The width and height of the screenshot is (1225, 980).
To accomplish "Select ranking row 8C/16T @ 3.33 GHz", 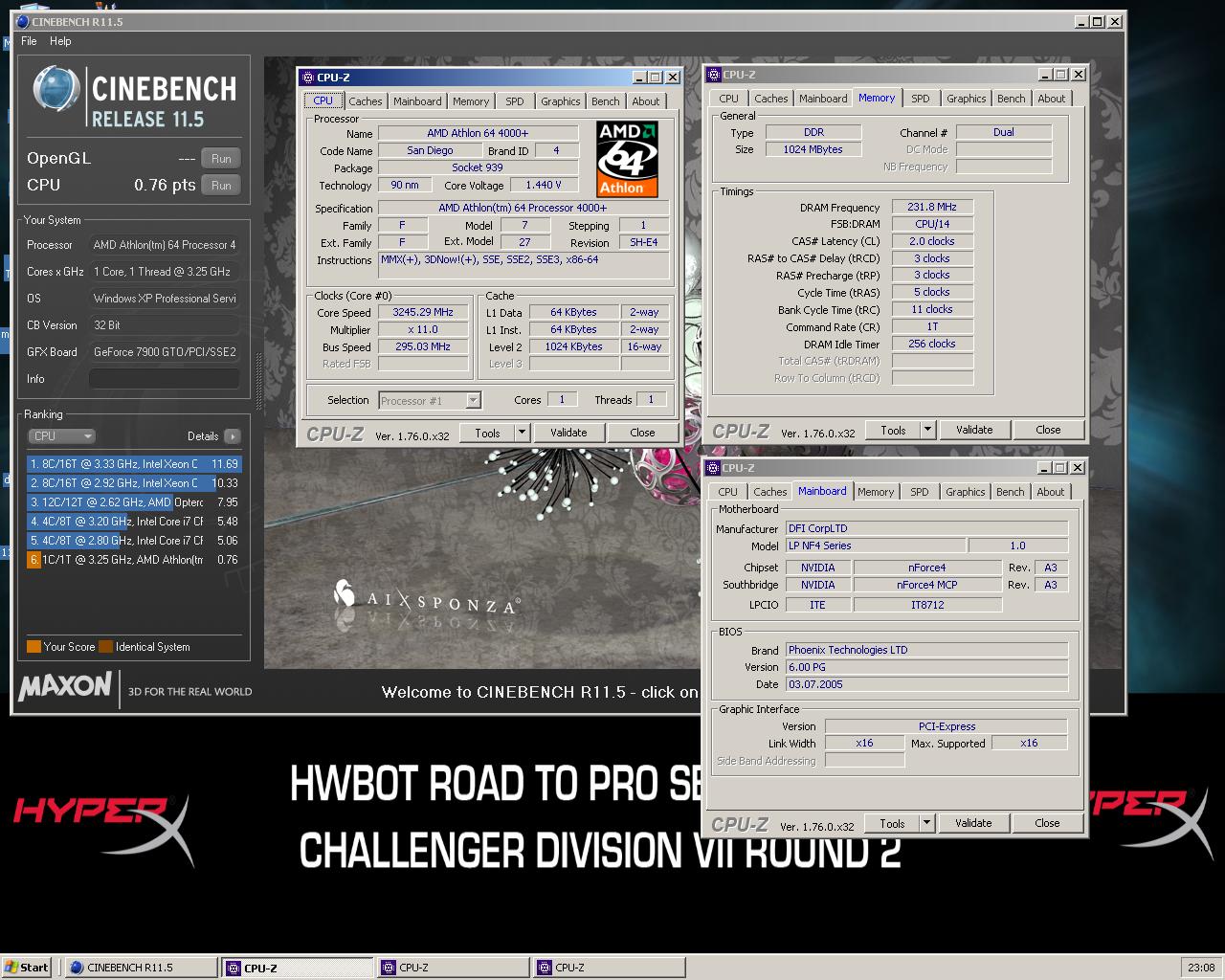I will tap(134, 464).
